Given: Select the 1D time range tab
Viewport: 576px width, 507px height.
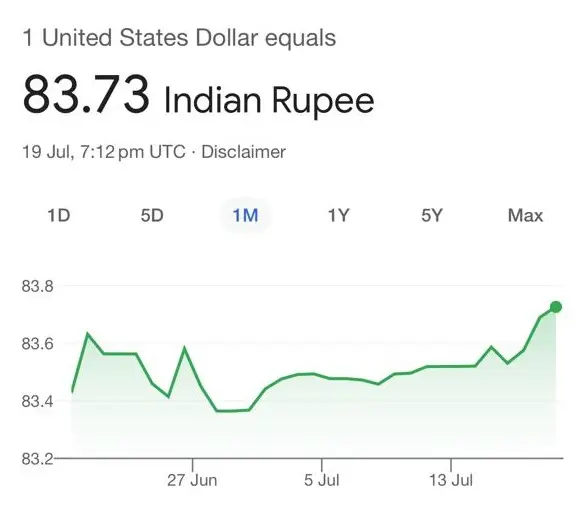Looking at the screenshot, I should point(59,215).
